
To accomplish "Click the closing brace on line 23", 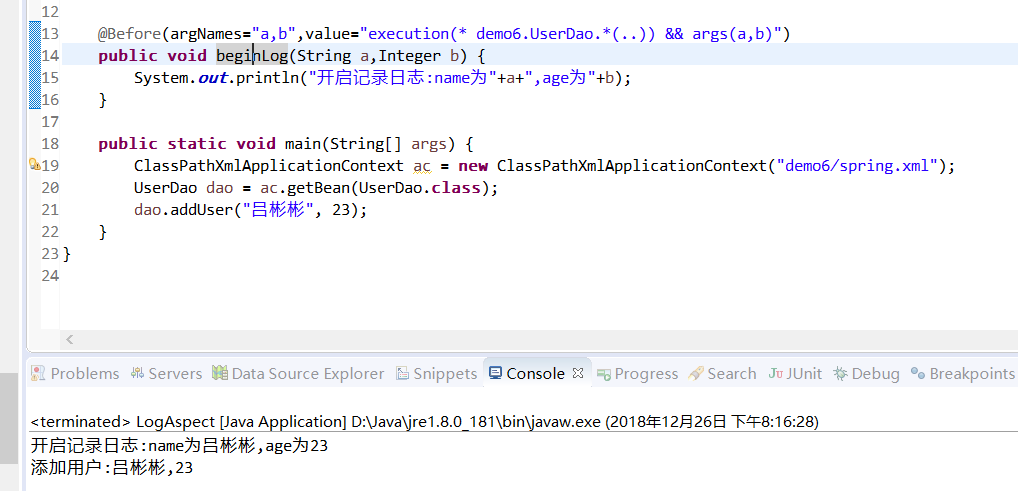I will coord(67,254).
